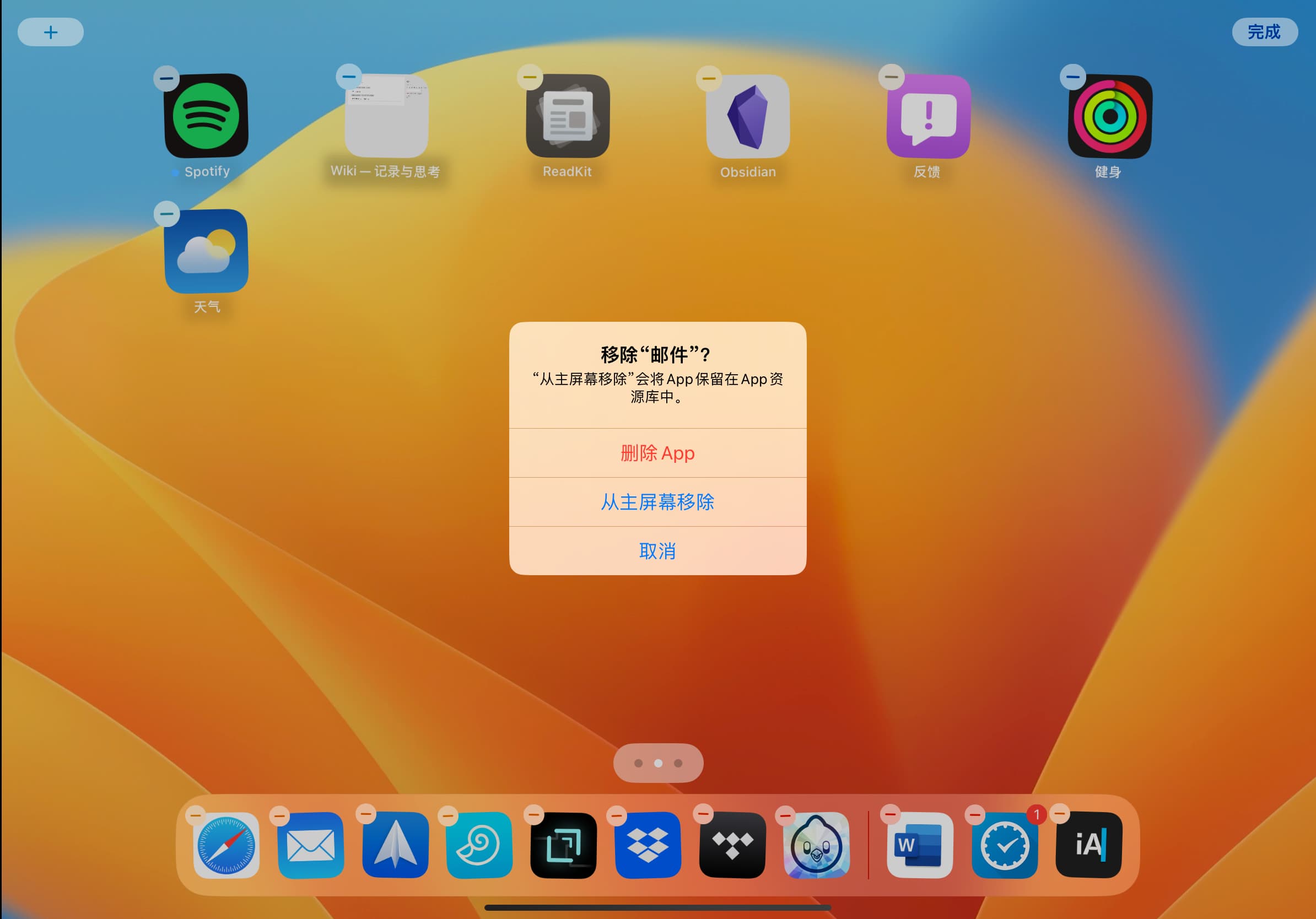Open the Obsidian app icon

coord(748,116)
